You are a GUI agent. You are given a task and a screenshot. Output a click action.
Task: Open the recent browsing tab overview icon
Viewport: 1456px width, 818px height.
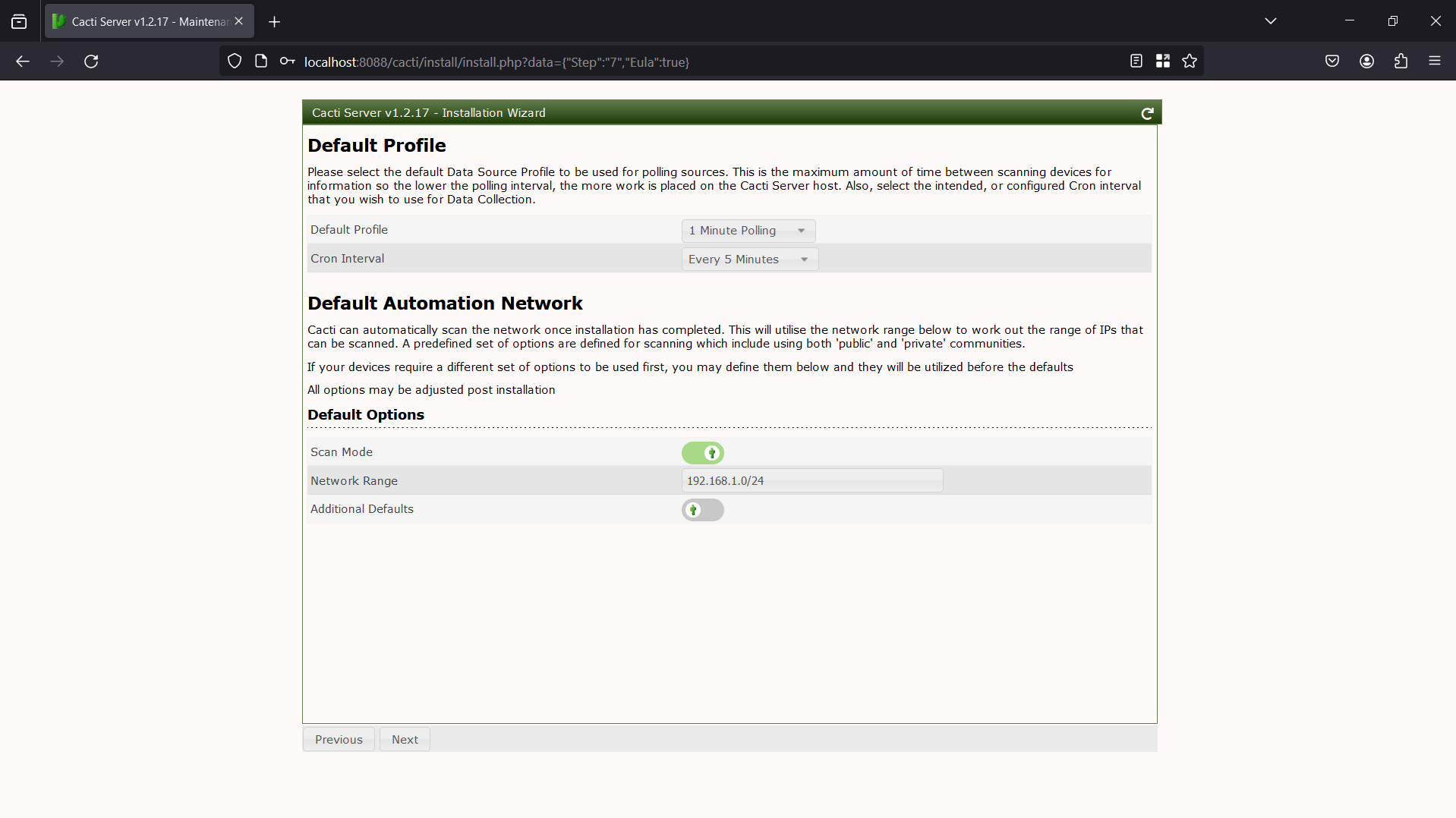click(19, 21)
